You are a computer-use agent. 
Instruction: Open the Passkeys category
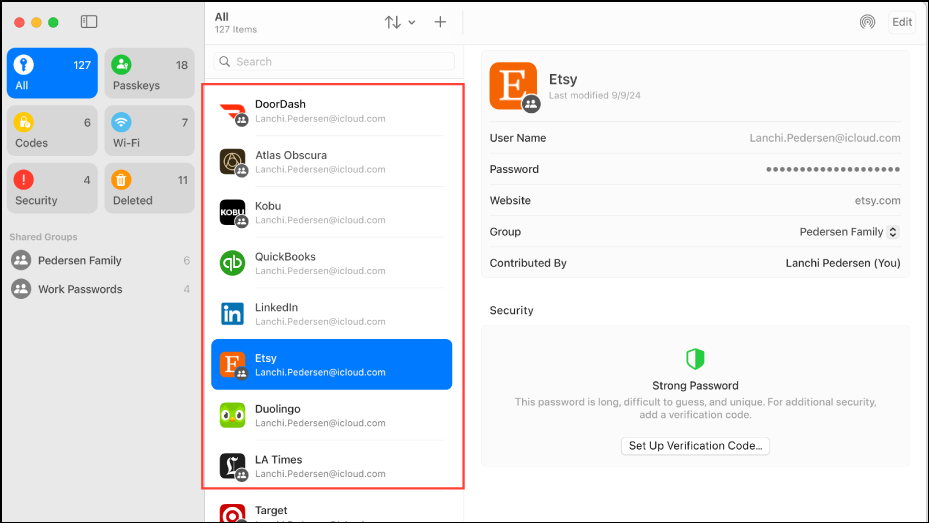(x=149, y=73)
